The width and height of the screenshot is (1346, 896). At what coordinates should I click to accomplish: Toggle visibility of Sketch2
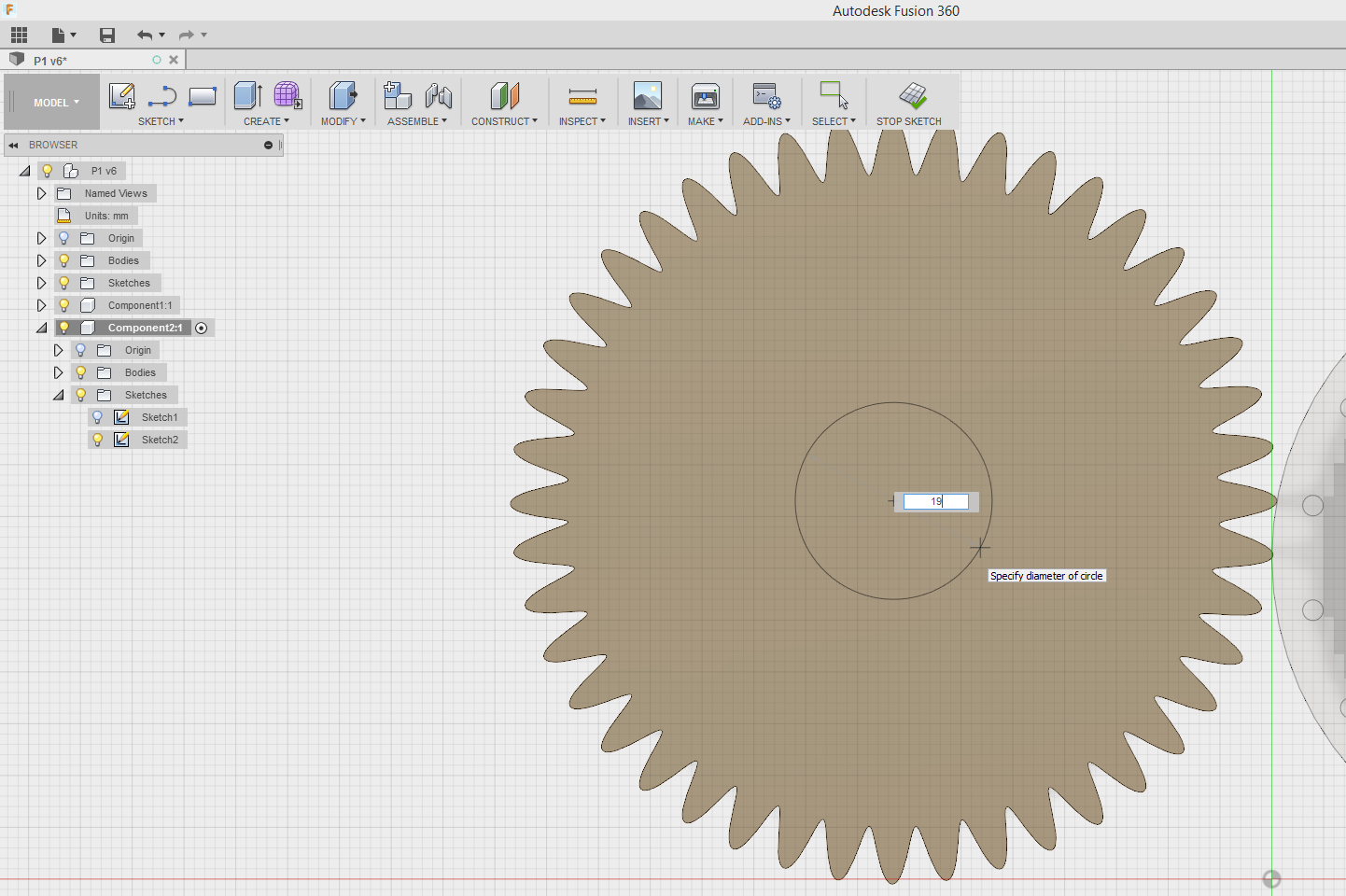click(x=98, y=440)
